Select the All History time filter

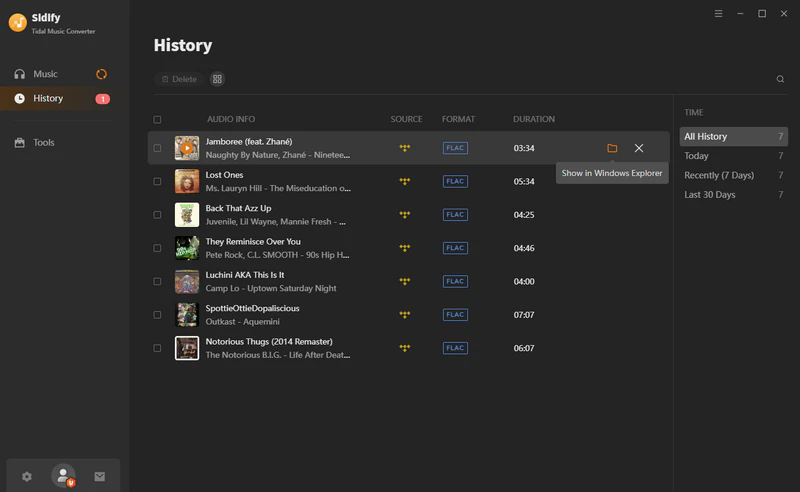tap(734, 136)
